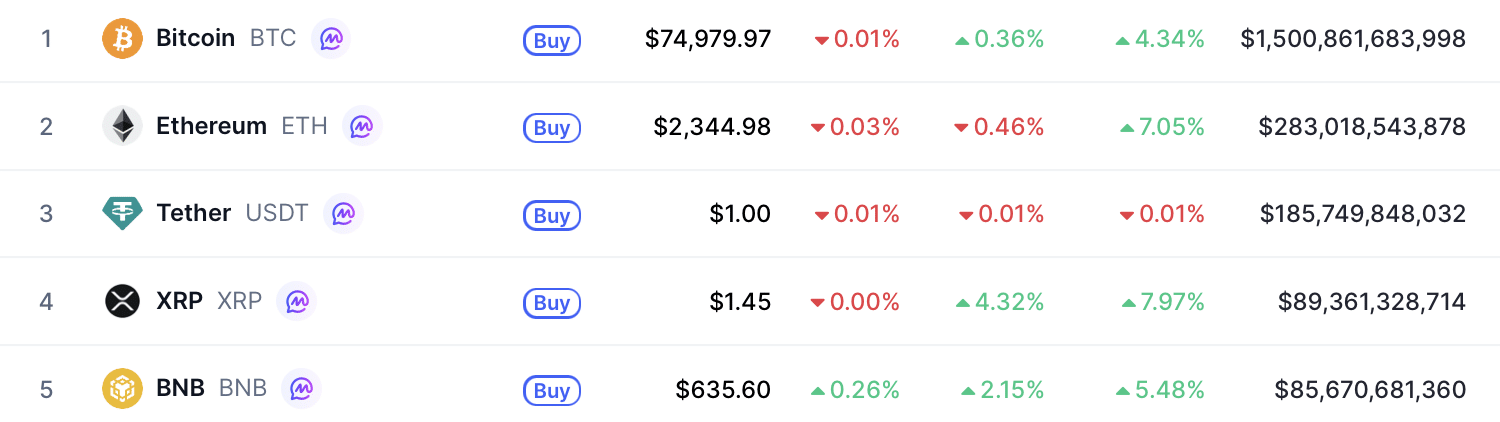Click the Ethereum diamond logo icon

(123, 126)
